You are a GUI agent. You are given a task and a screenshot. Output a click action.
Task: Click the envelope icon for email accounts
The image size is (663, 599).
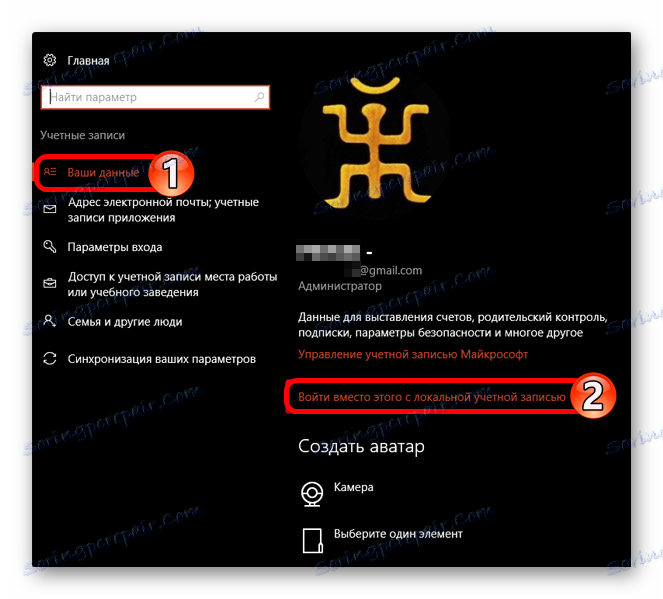pyautogui.click(x=50, y=209)
